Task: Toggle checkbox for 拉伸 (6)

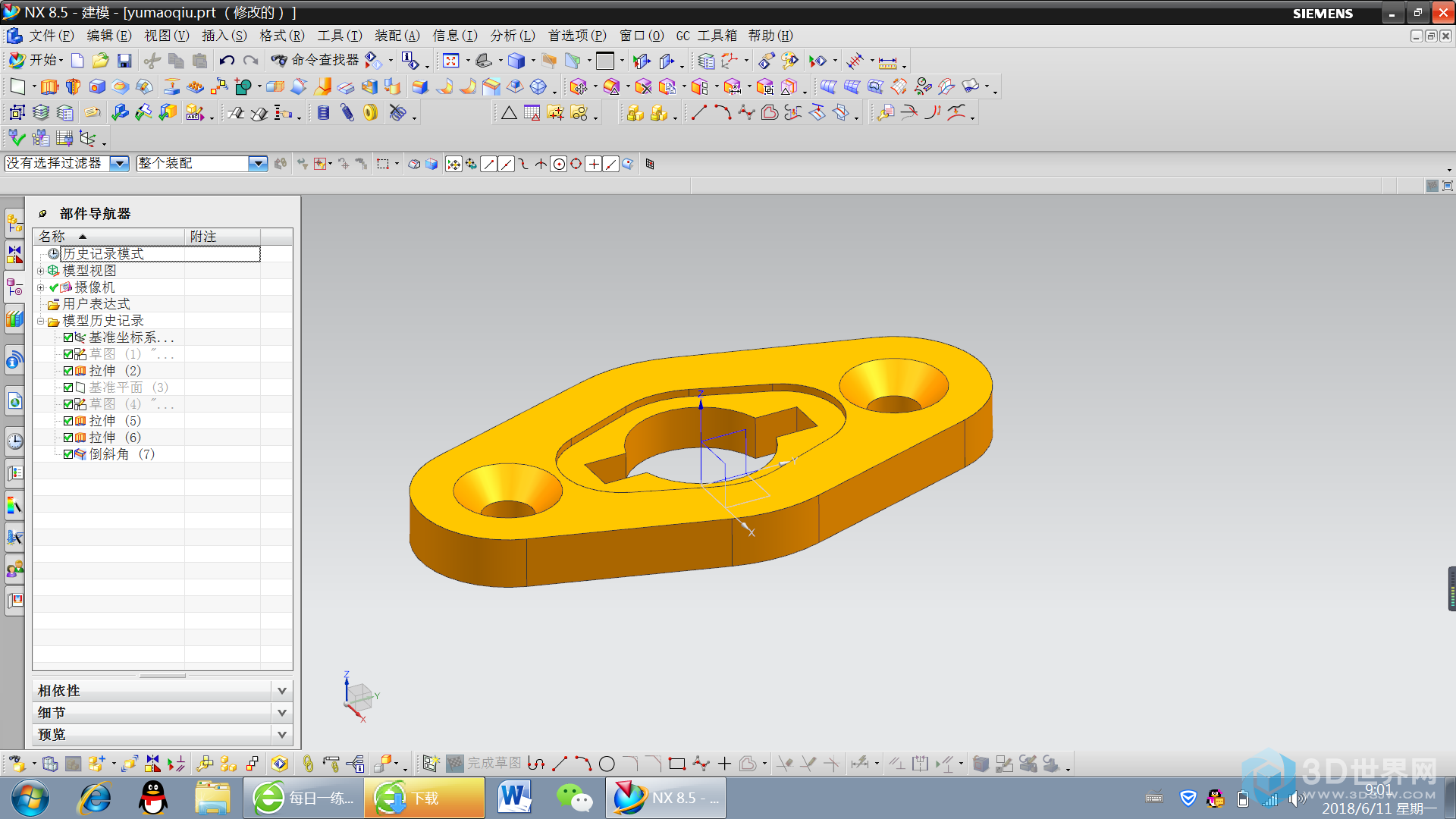Action: click(68, 438)
